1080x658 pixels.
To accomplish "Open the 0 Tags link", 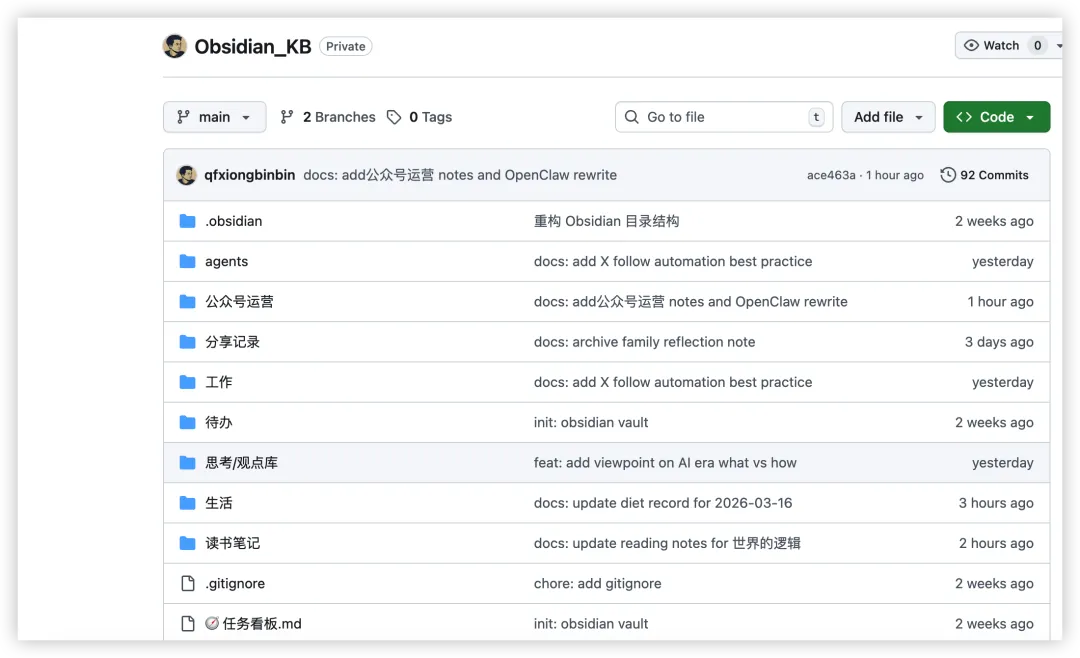I will click(x=419, y=117).
